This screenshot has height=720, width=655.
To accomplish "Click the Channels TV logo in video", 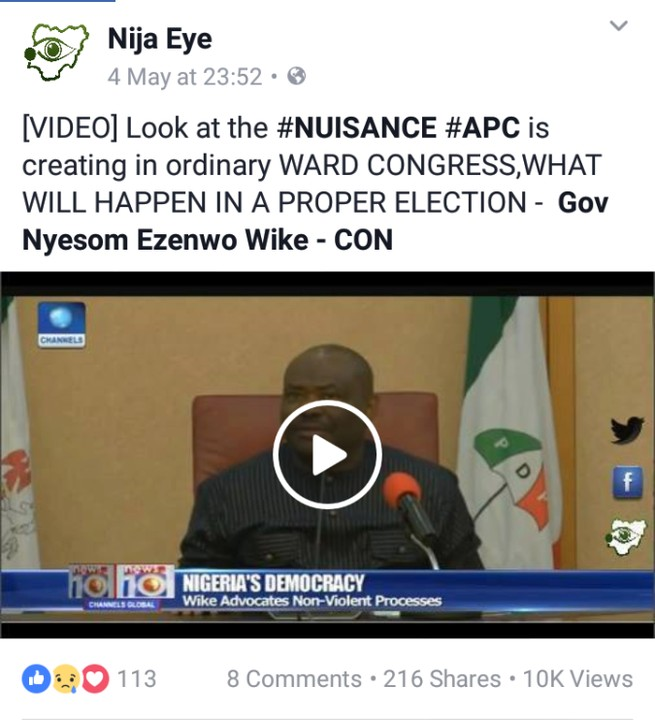I will pyautogui.click(x=62, y=325).
